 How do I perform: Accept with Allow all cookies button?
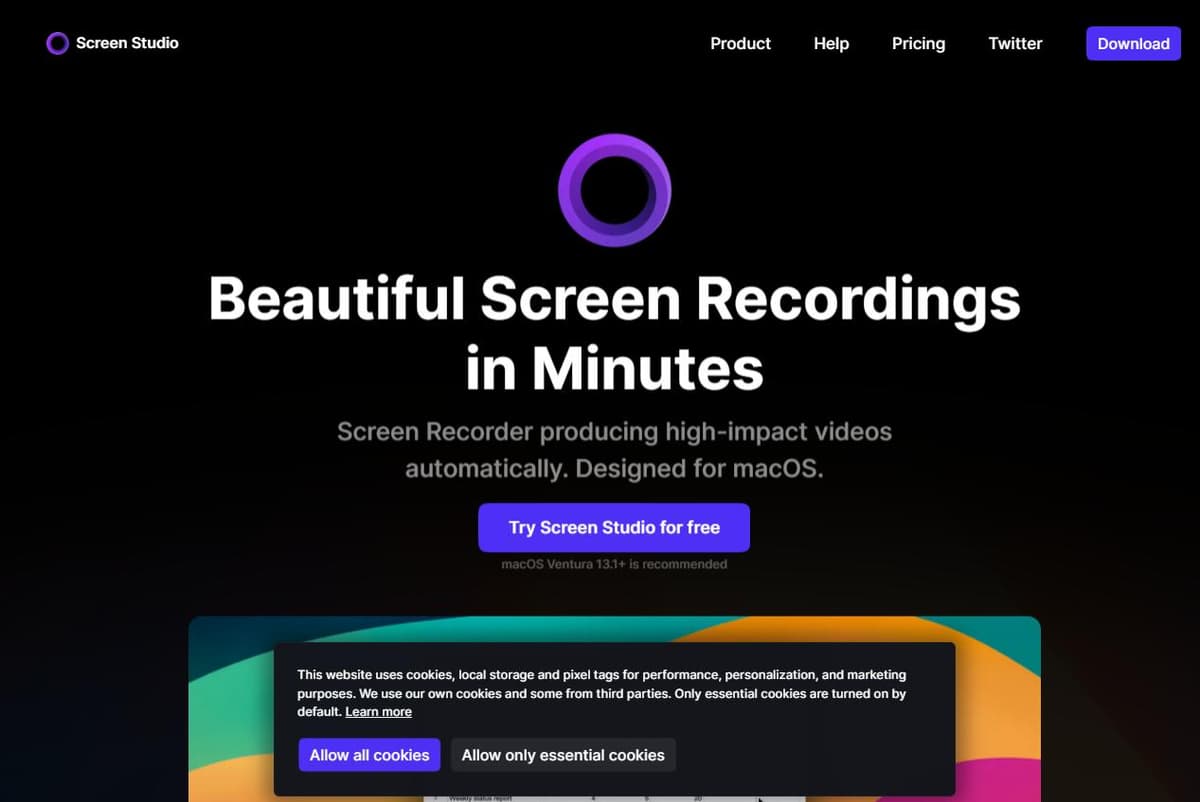pos(369,755)
